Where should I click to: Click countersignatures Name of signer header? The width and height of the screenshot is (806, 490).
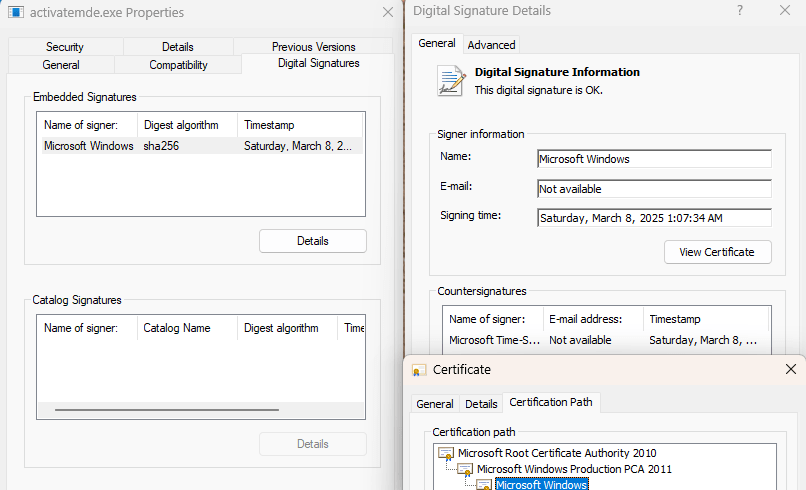tap(493, 319)
